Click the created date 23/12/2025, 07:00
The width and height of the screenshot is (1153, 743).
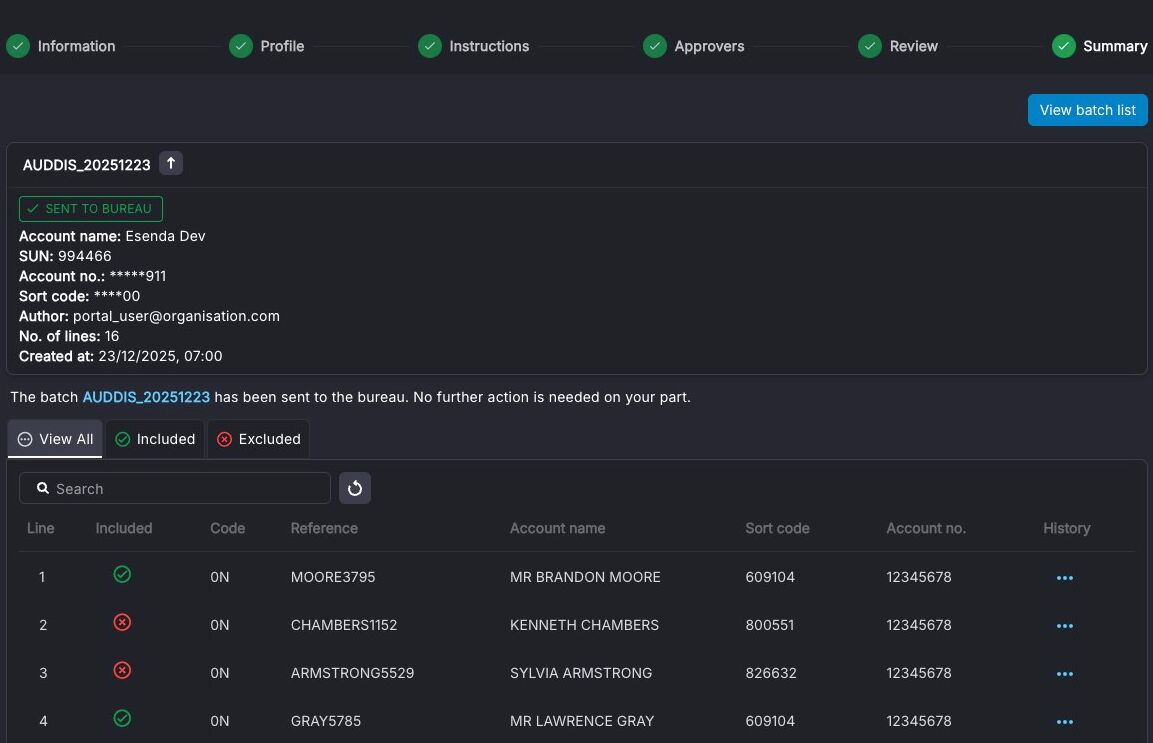click(x=160, y=356)
